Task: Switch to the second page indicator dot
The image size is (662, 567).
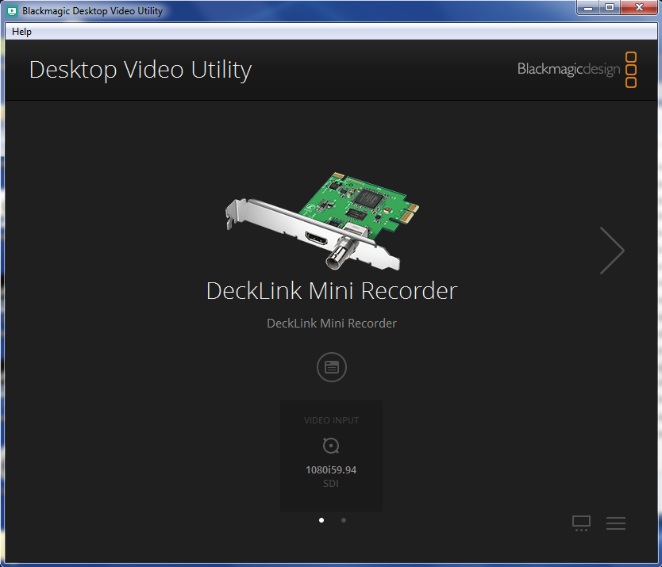Action: [x=343, y=520]
